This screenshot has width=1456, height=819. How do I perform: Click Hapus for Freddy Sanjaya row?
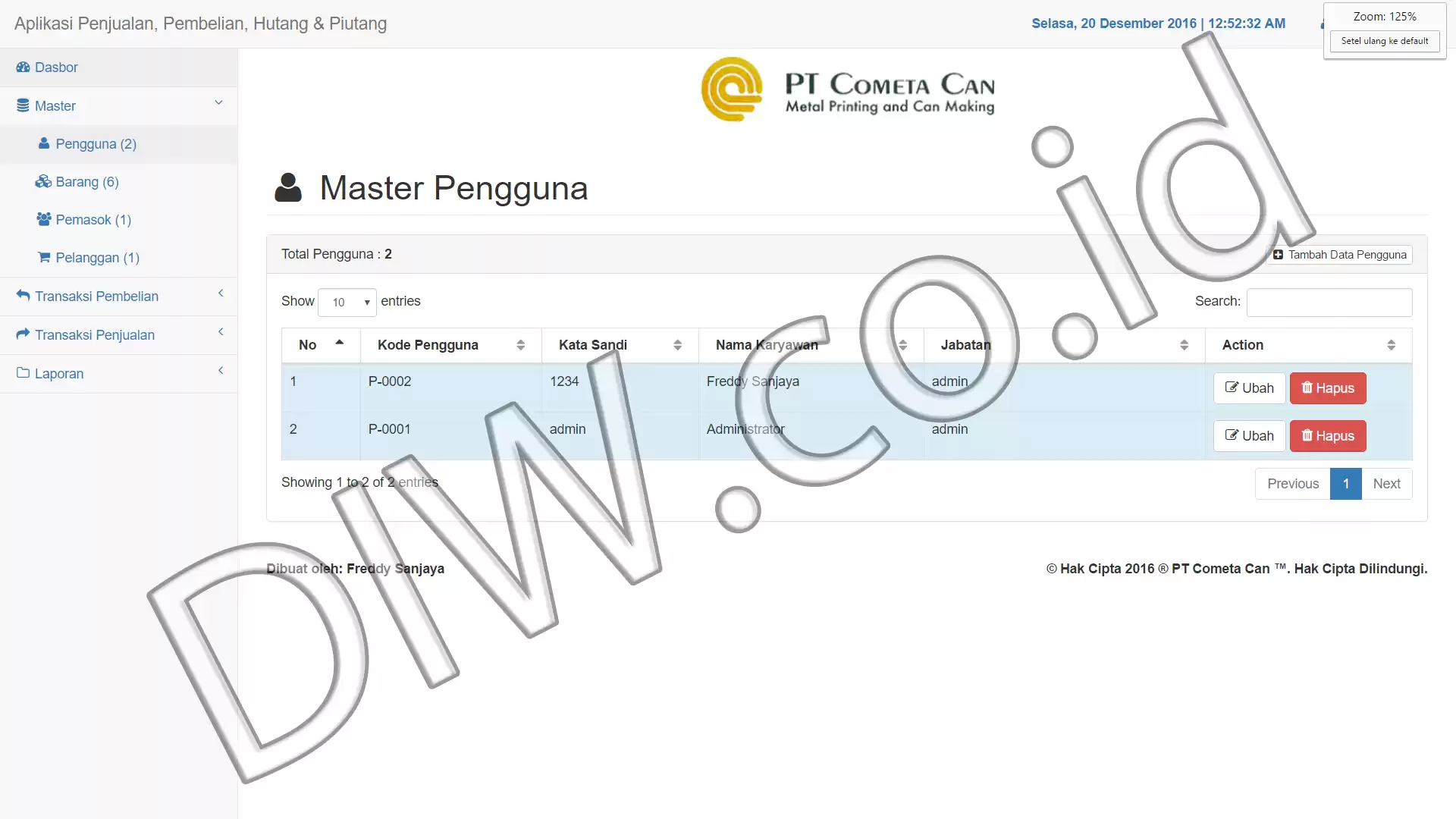[x=1328, y=388]
